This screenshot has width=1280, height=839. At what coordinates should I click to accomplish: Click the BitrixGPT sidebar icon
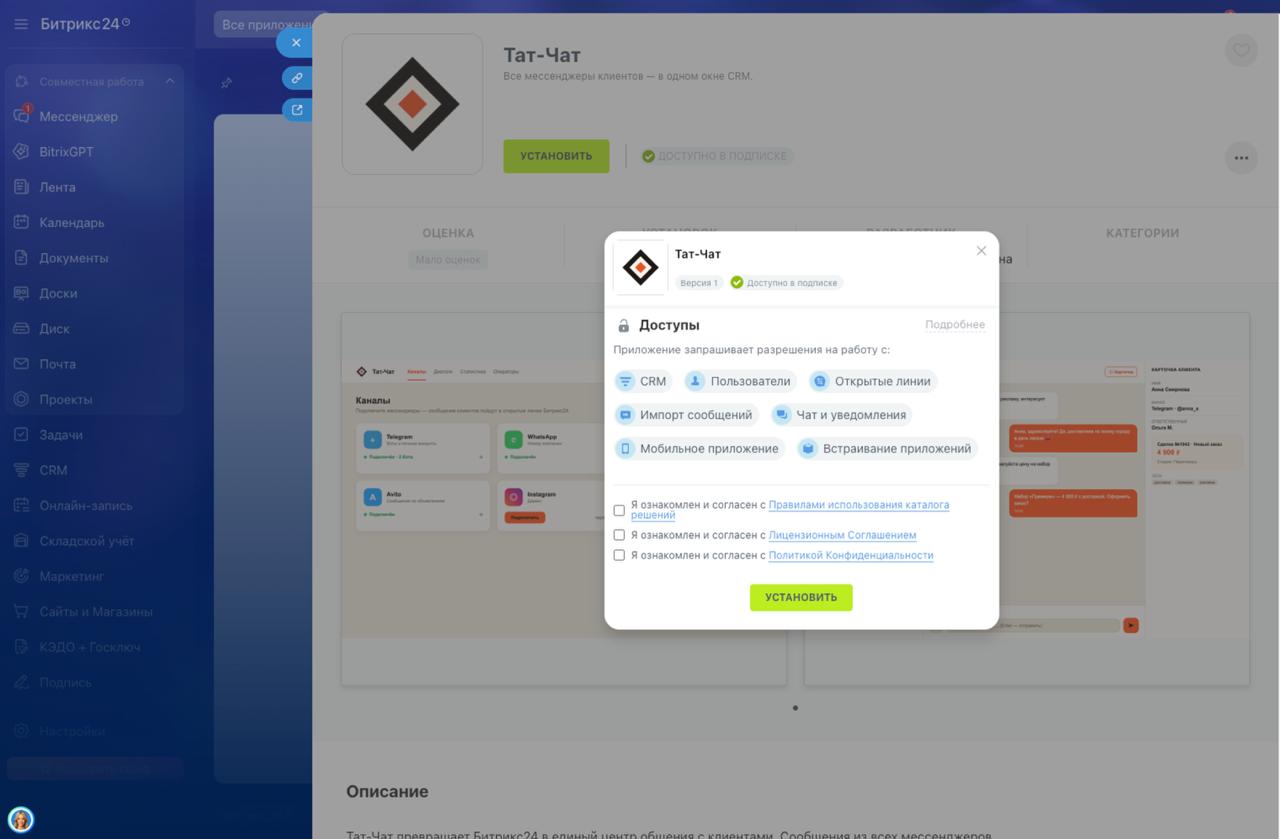pos(21,152)
